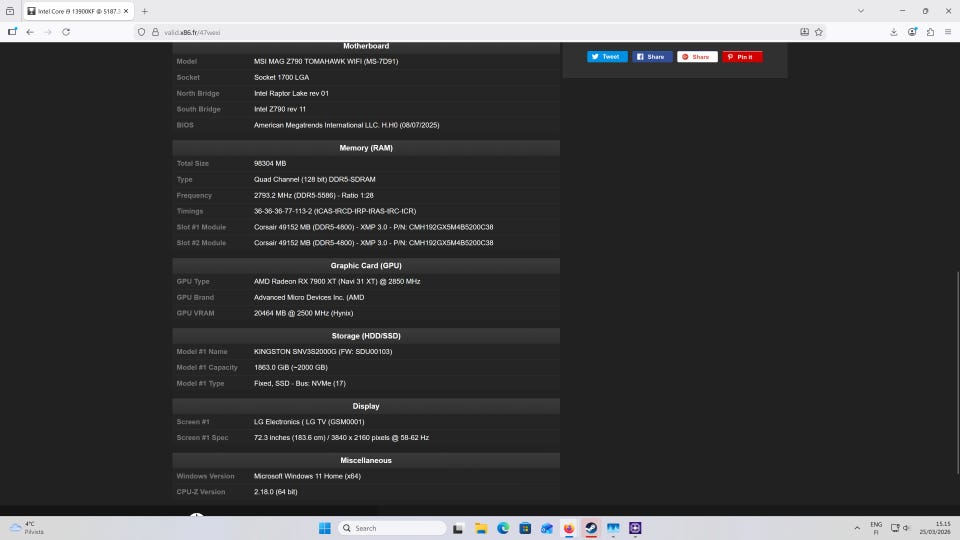Viewport: 960px width, 540px height.
Task: Click the American Megatrends BIOS value
Action: 347,125
